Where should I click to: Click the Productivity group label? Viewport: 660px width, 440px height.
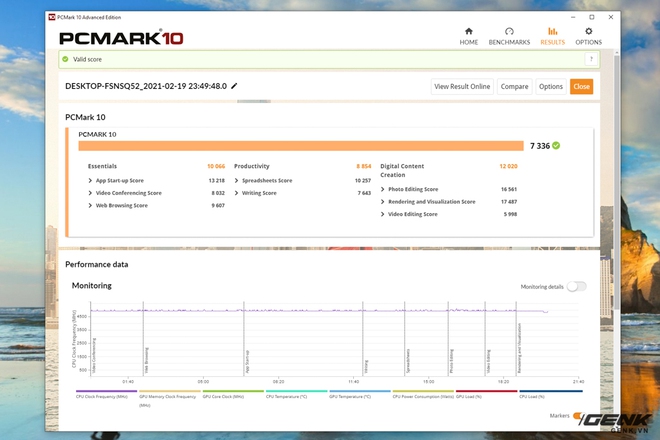[252, 166]
